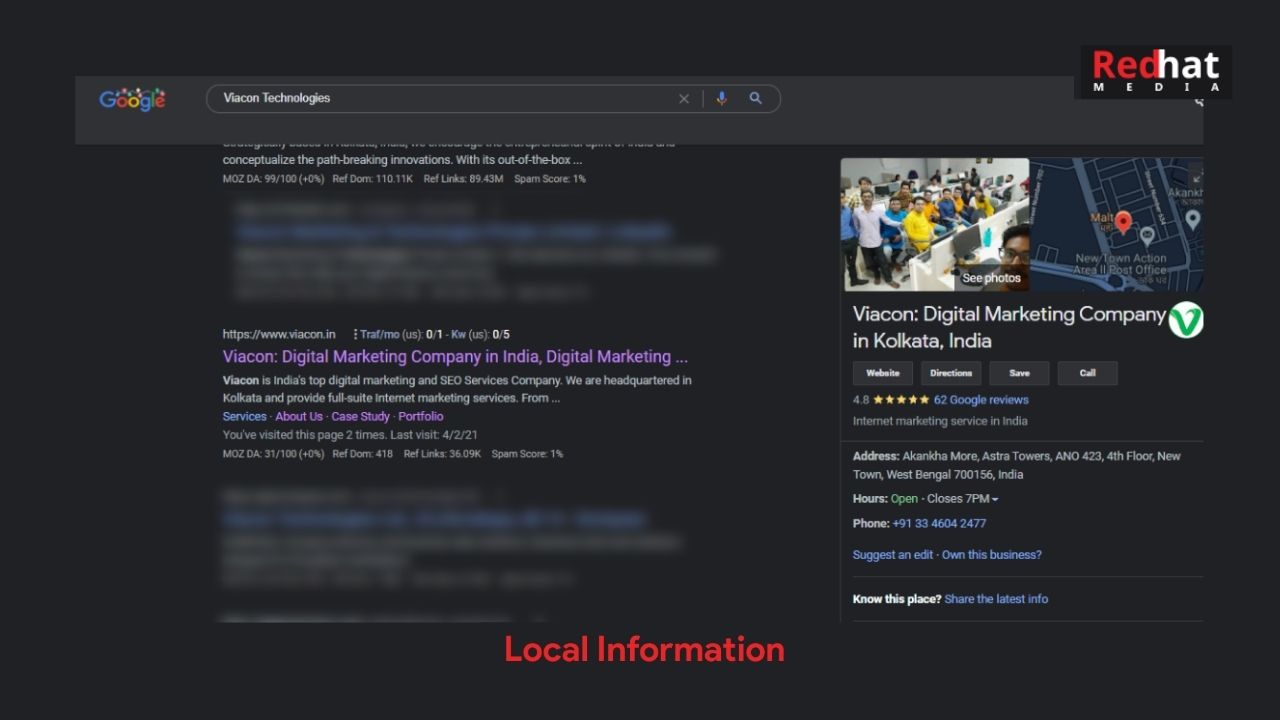Click the About Us sitelink
Screen dimensions: 1280x720
[299, 416]
